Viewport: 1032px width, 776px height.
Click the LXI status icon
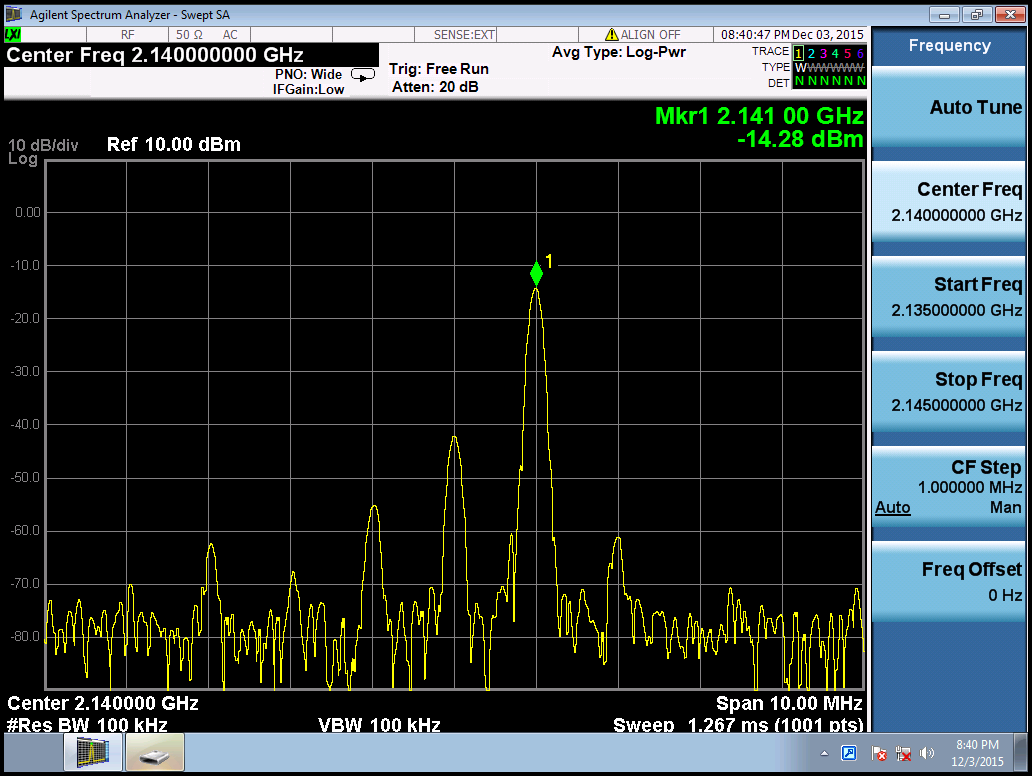pos(13,35)
